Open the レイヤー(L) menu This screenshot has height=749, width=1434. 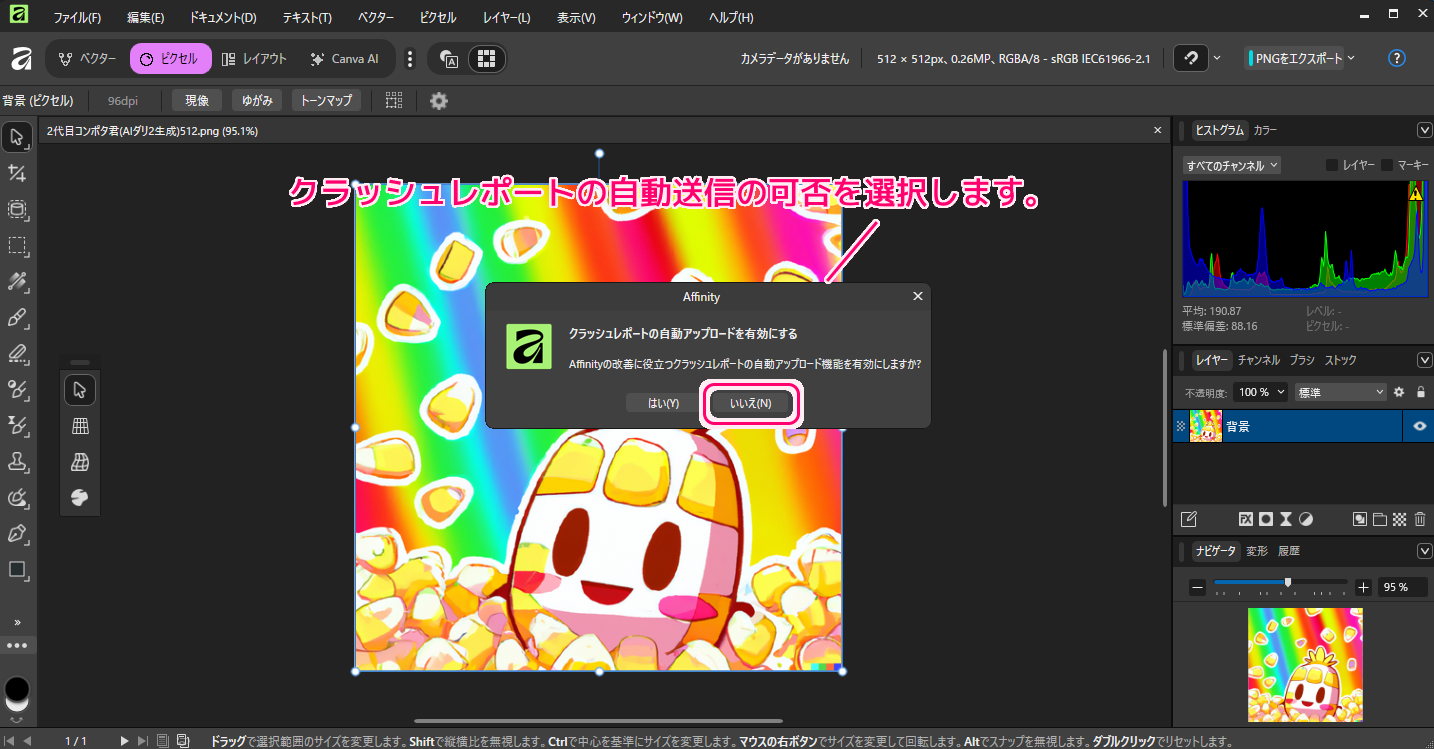click(506, 18)
